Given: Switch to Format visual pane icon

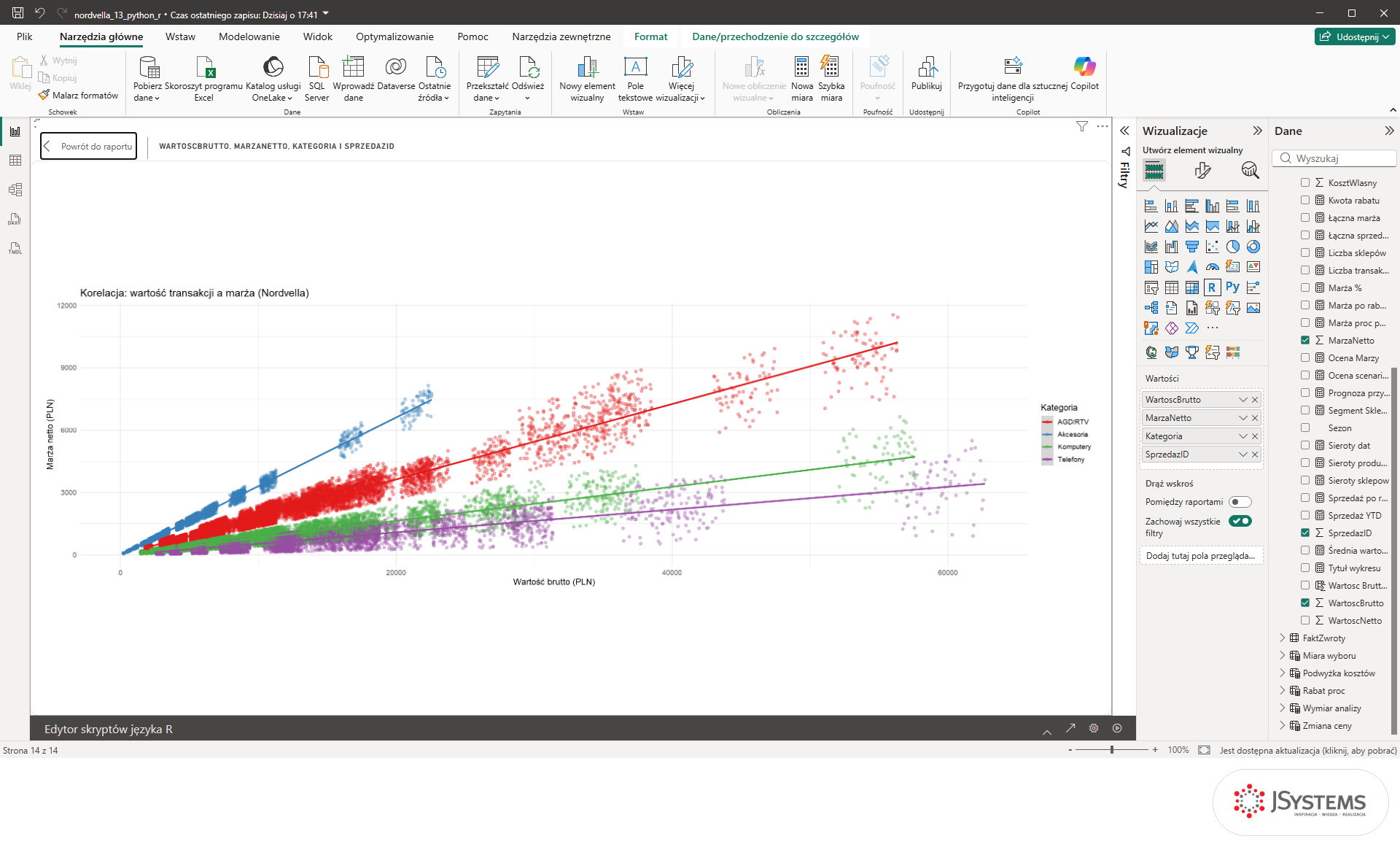Looking at the screenshot, I should (x=1202, y=171).
